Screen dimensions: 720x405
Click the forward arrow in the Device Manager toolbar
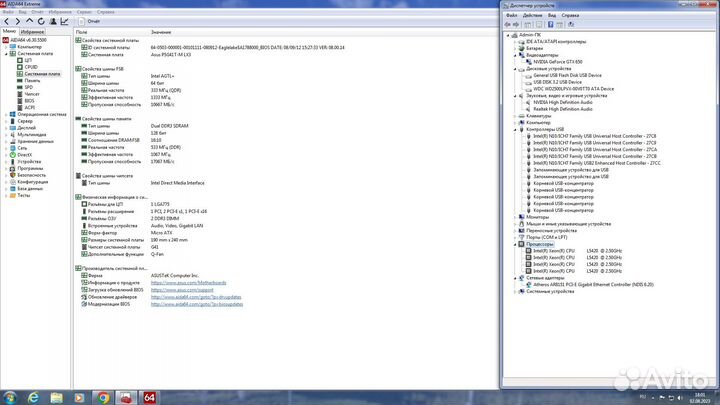(516, 24)
